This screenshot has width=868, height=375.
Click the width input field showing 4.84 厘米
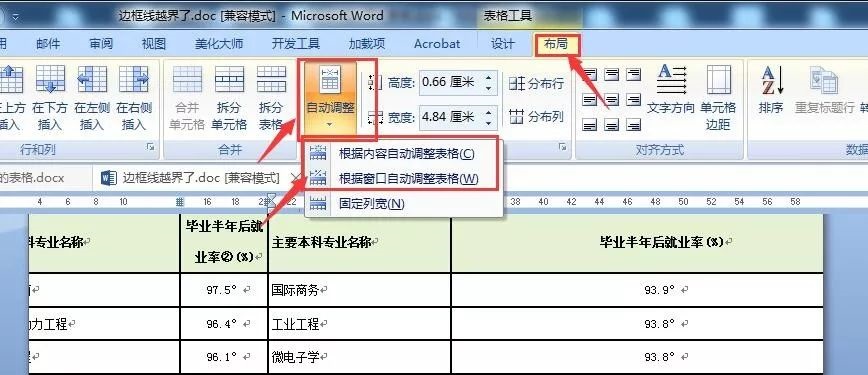(x=451, y=117)
